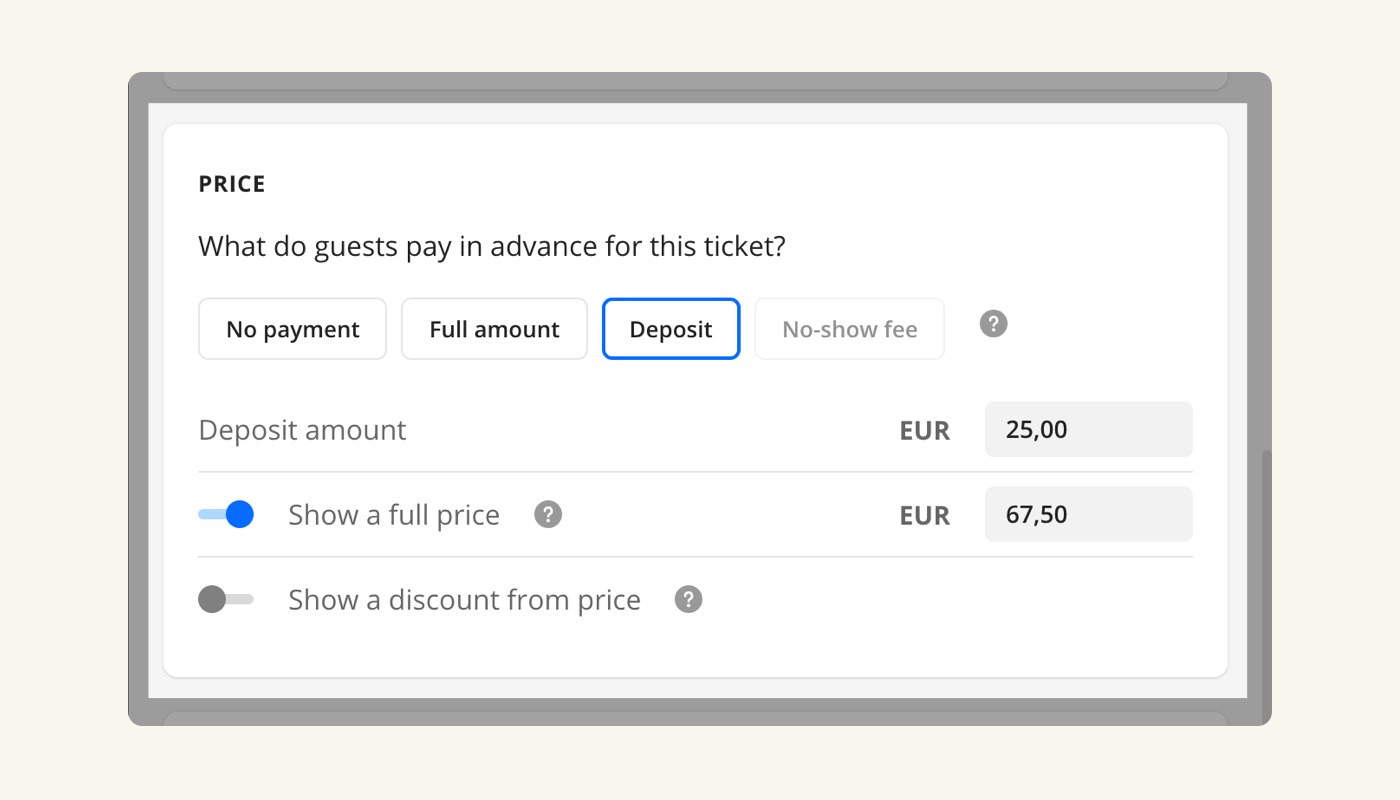Click the Show a full price label text
This screenshot has height=800, width=1400.
394,515
